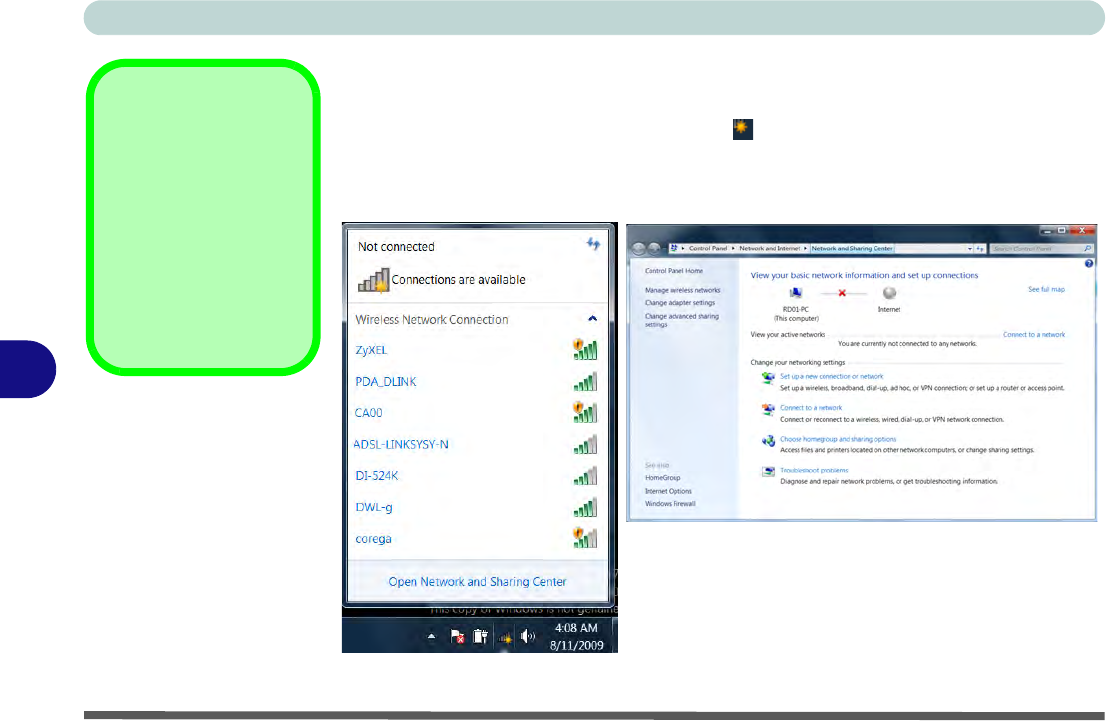Click the Forward button in Control Panel
The image size is (1106, 721).
655,248
